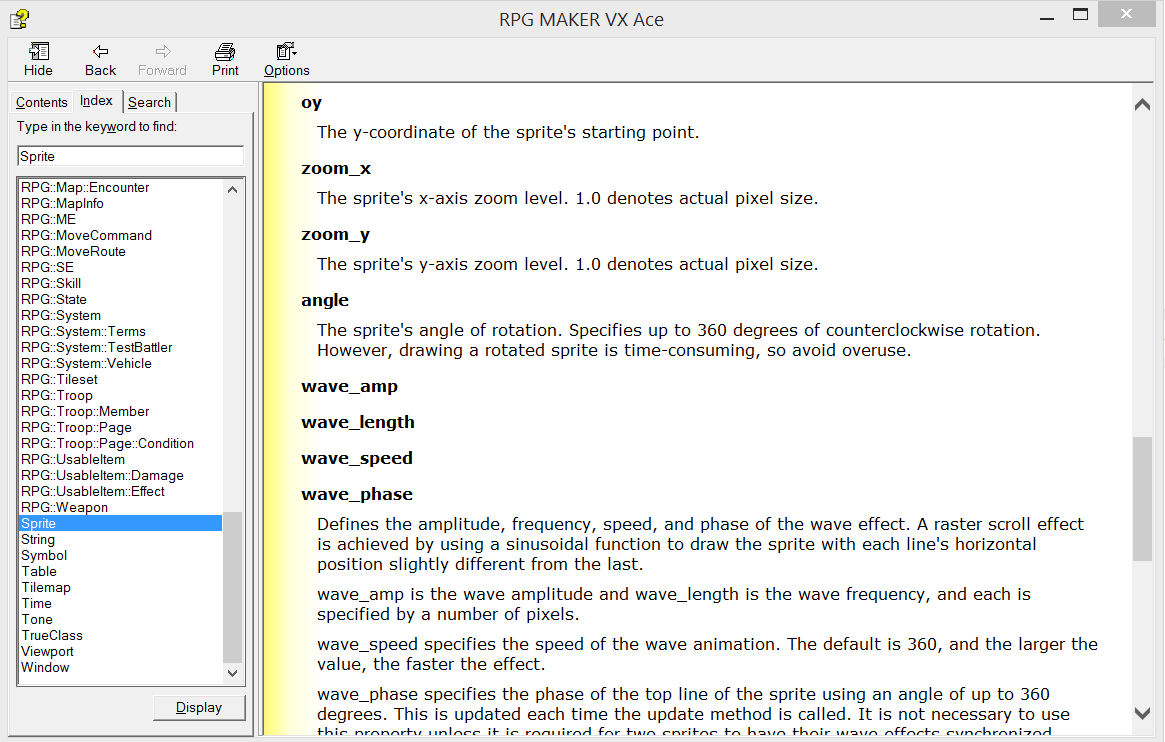Viewport: 1165px width, 742px height.
Task: Select RPG::Troop::Member index entry
Action: click(85, 411)
